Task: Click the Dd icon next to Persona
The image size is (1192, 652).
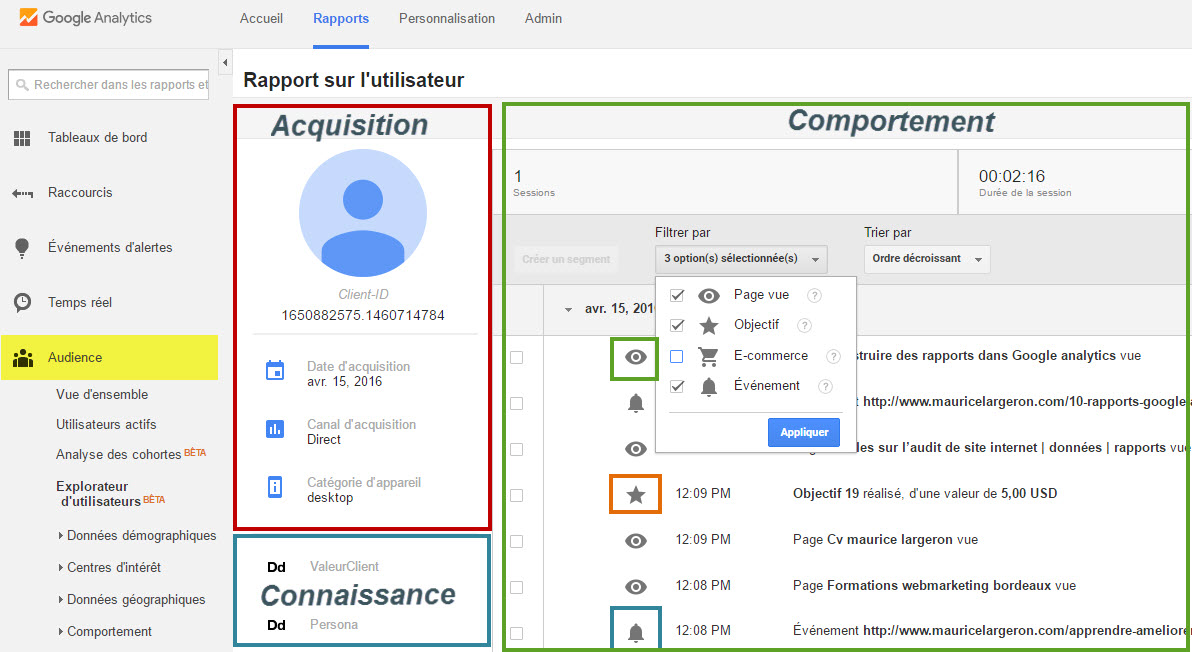Action: tap(276, 625)
